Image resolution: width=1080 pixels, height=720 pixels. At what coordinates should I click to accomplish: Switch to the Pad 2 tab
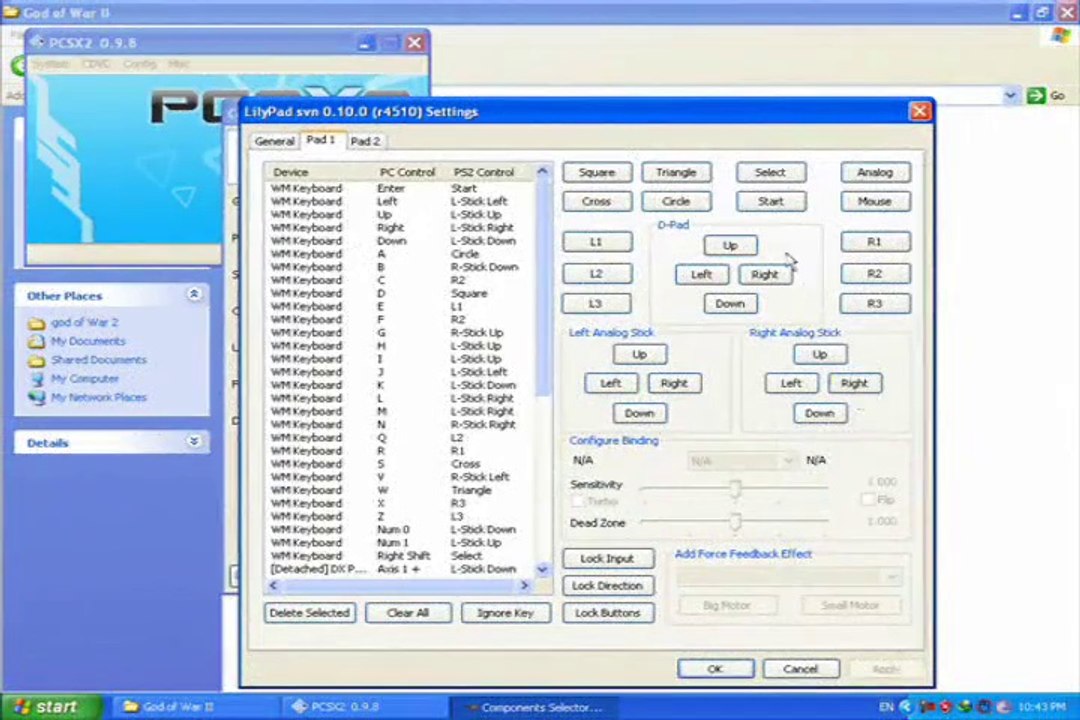click(x=365, y=141)
